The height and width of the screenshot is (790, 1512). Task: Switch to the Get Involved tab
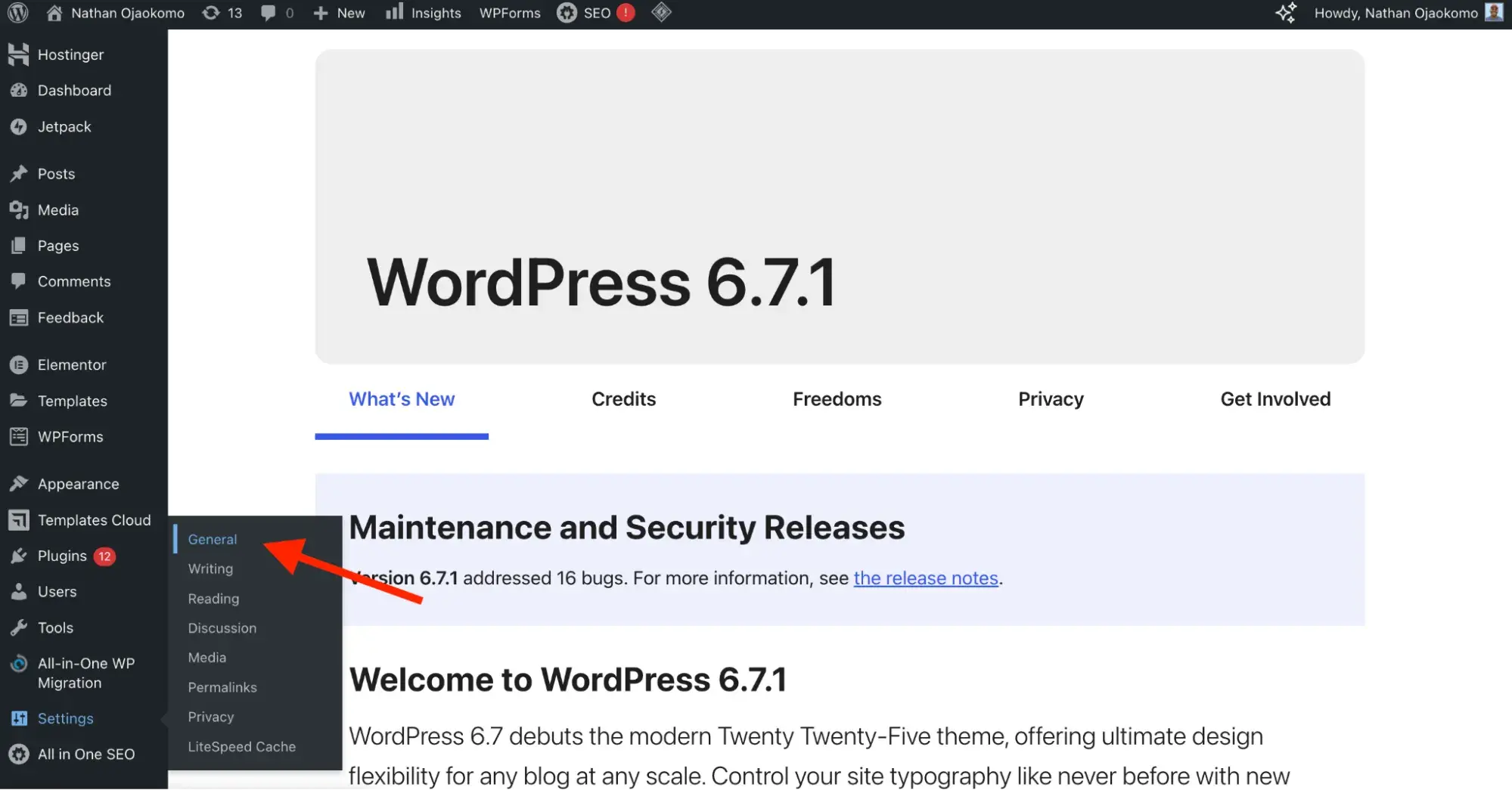click(1275, 399)
